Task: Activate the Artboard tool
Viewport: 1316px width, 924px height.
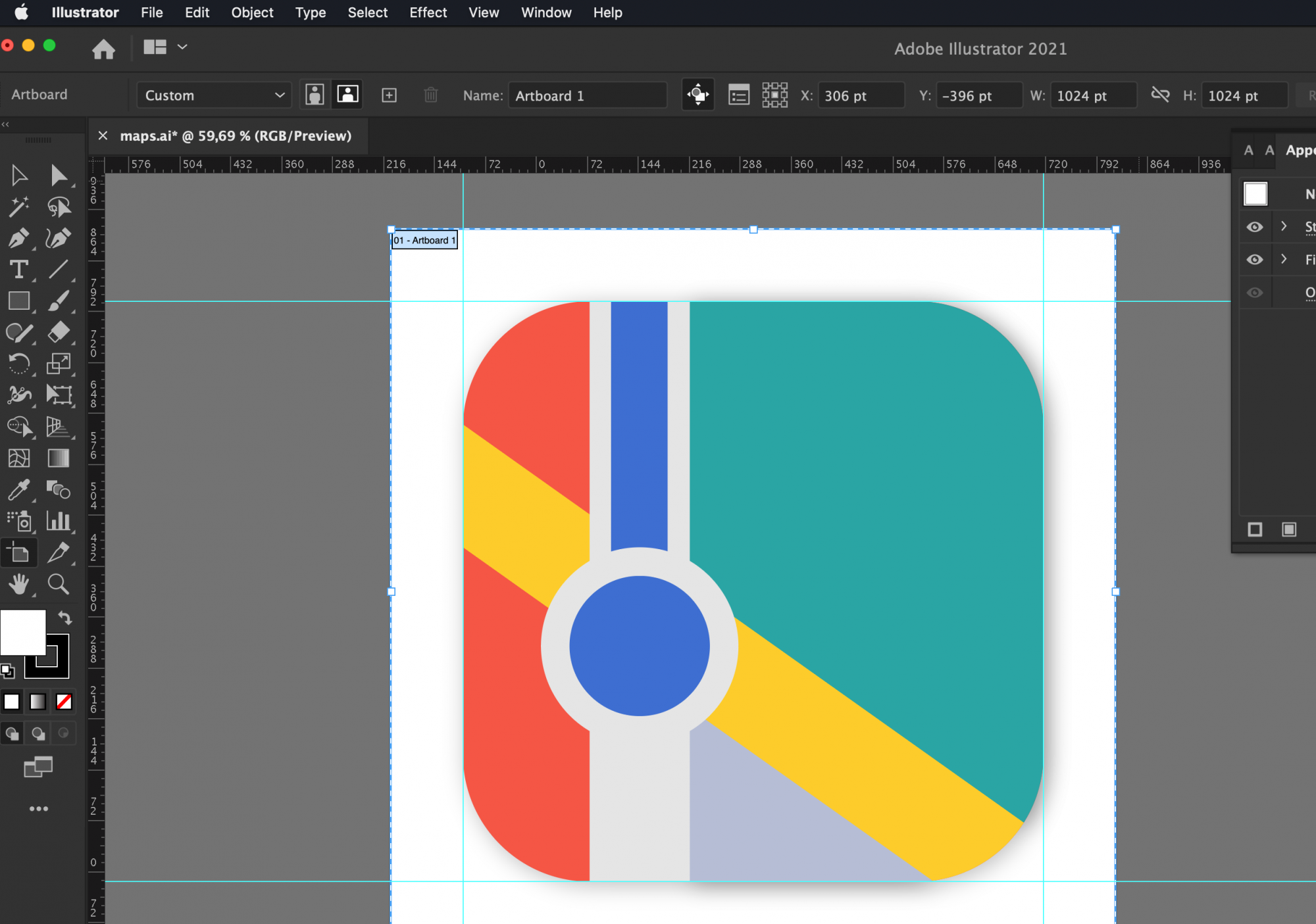Action: [19, 553]
